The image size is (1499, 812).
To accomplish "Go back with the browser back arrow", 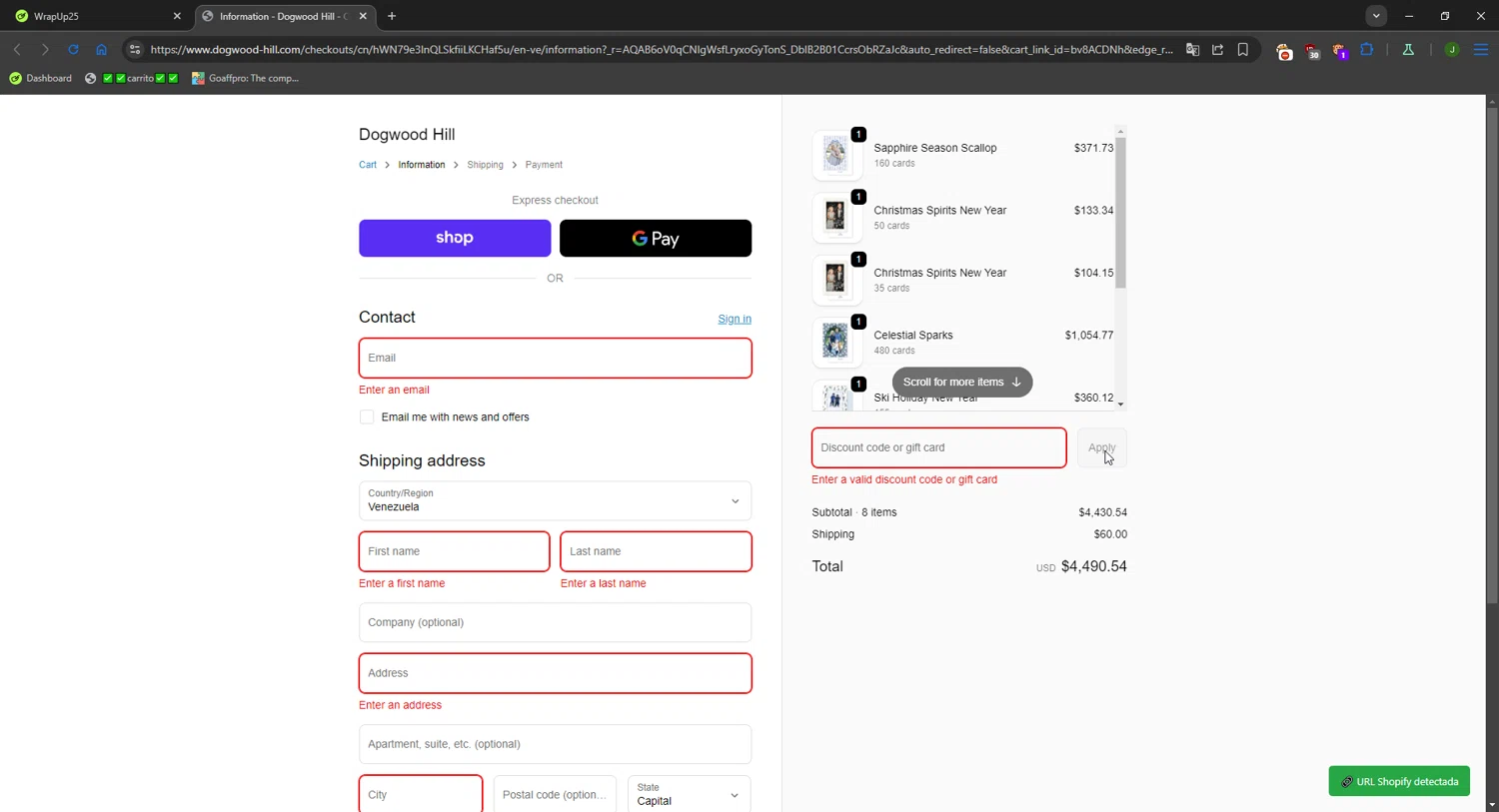I will pos(17,49).
